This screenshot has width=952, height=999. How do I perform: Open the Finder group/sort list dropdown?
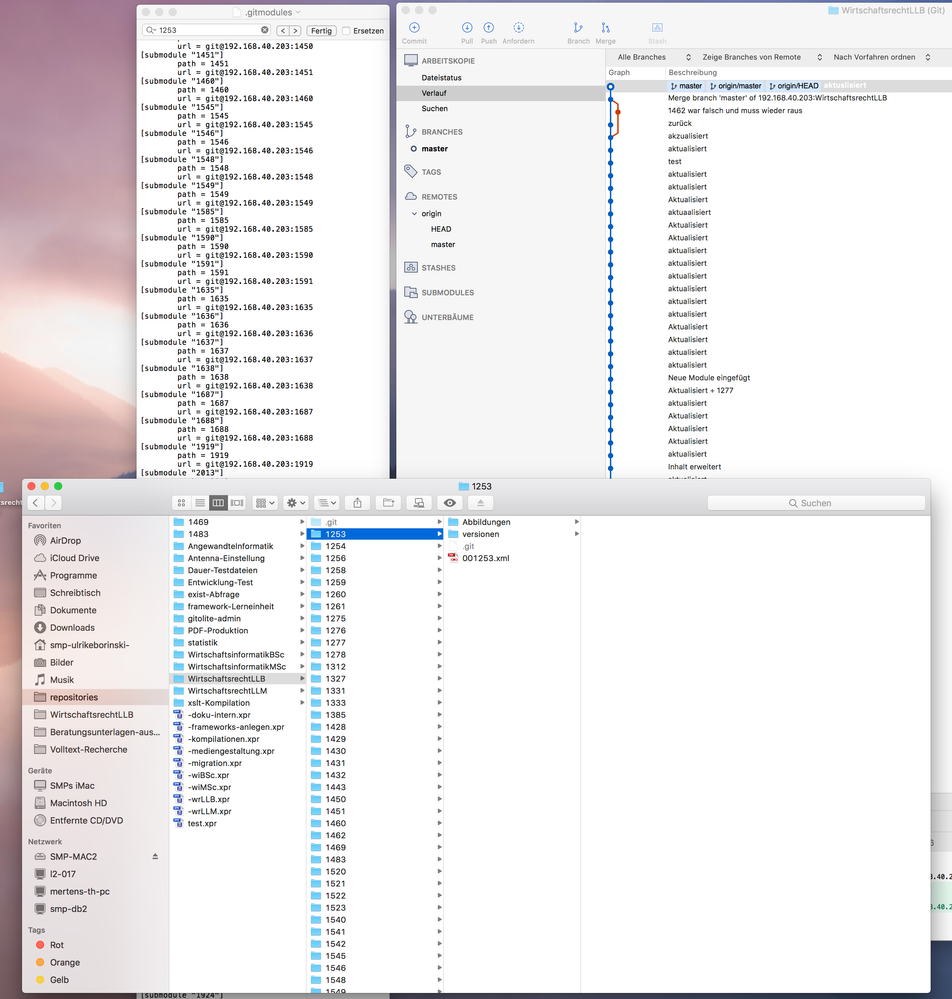click(327, 503)
